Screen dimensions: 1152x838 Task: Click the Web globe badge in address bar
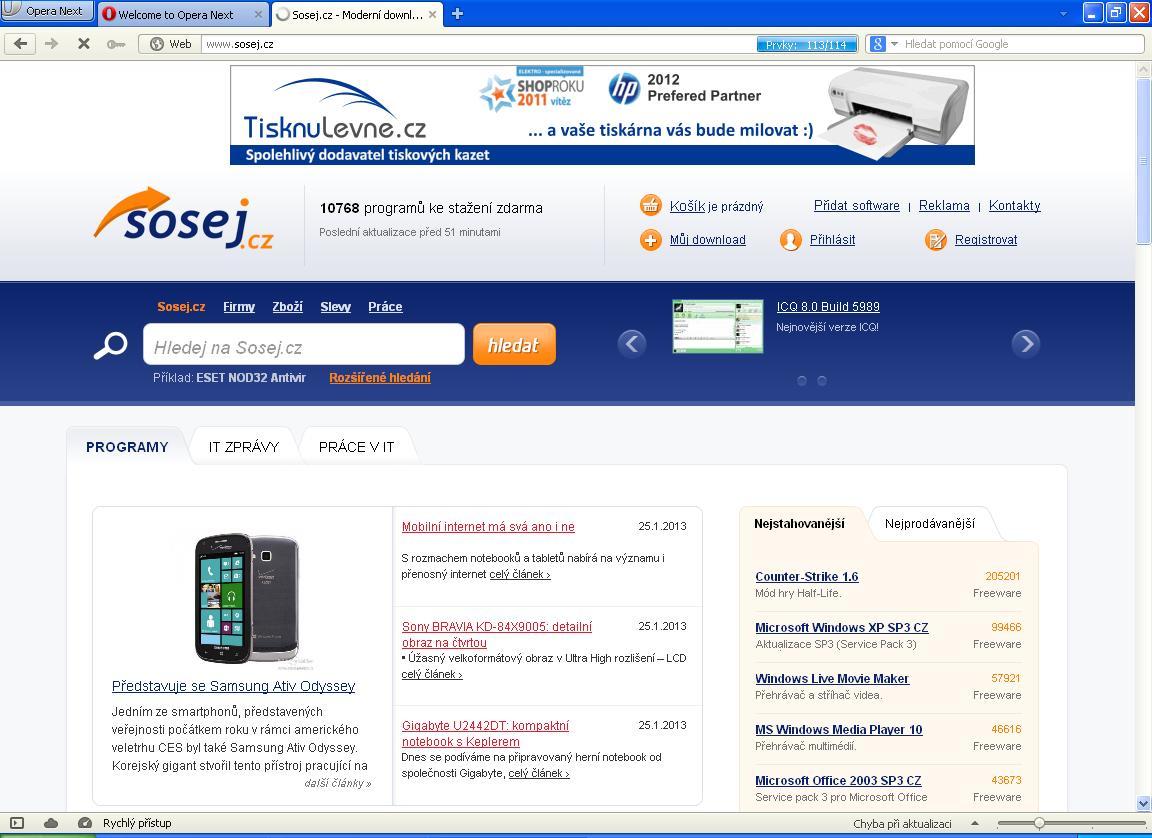coord(170,44)
